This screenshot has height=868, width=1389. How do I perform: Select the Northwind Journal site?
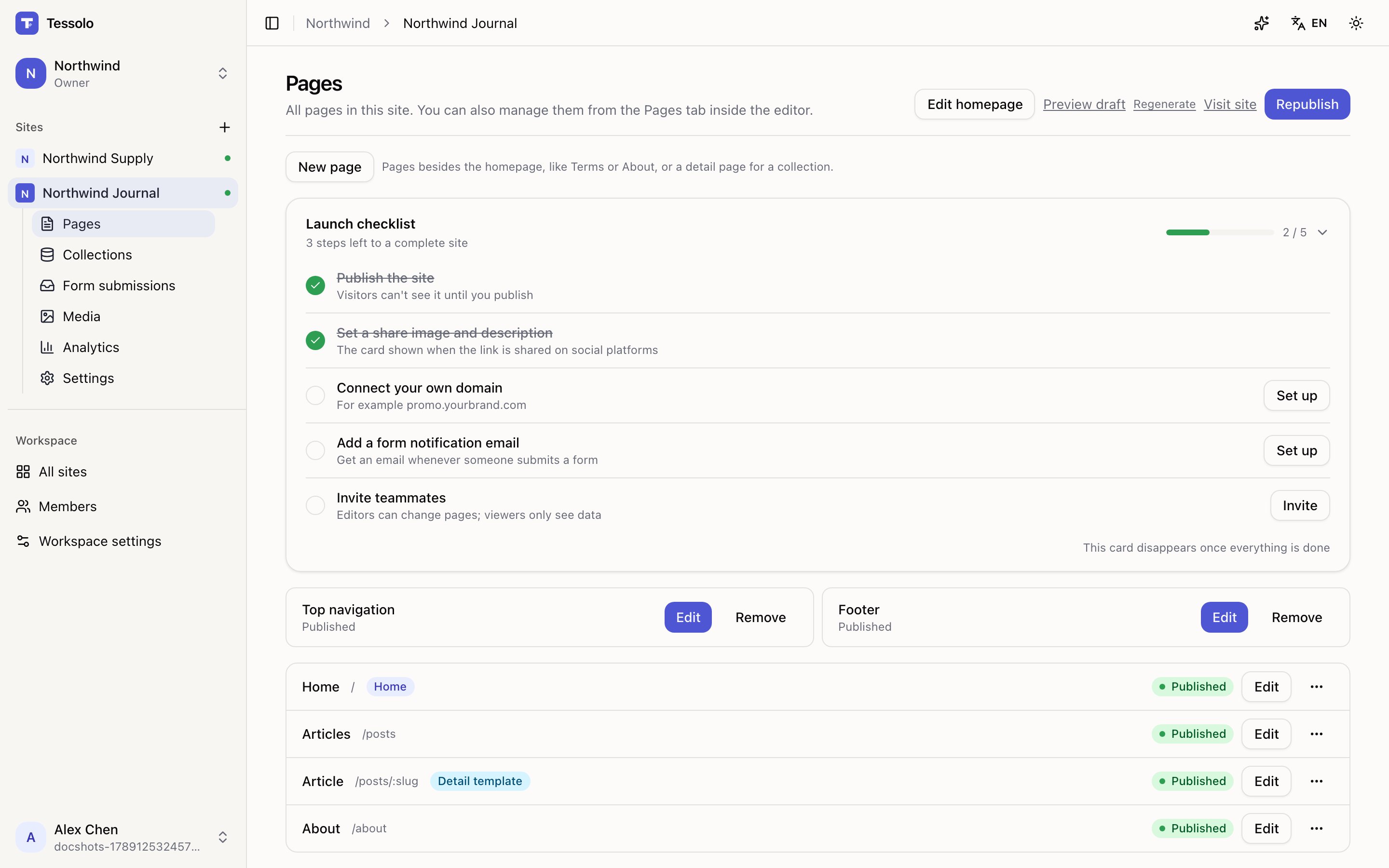point(123,193)
